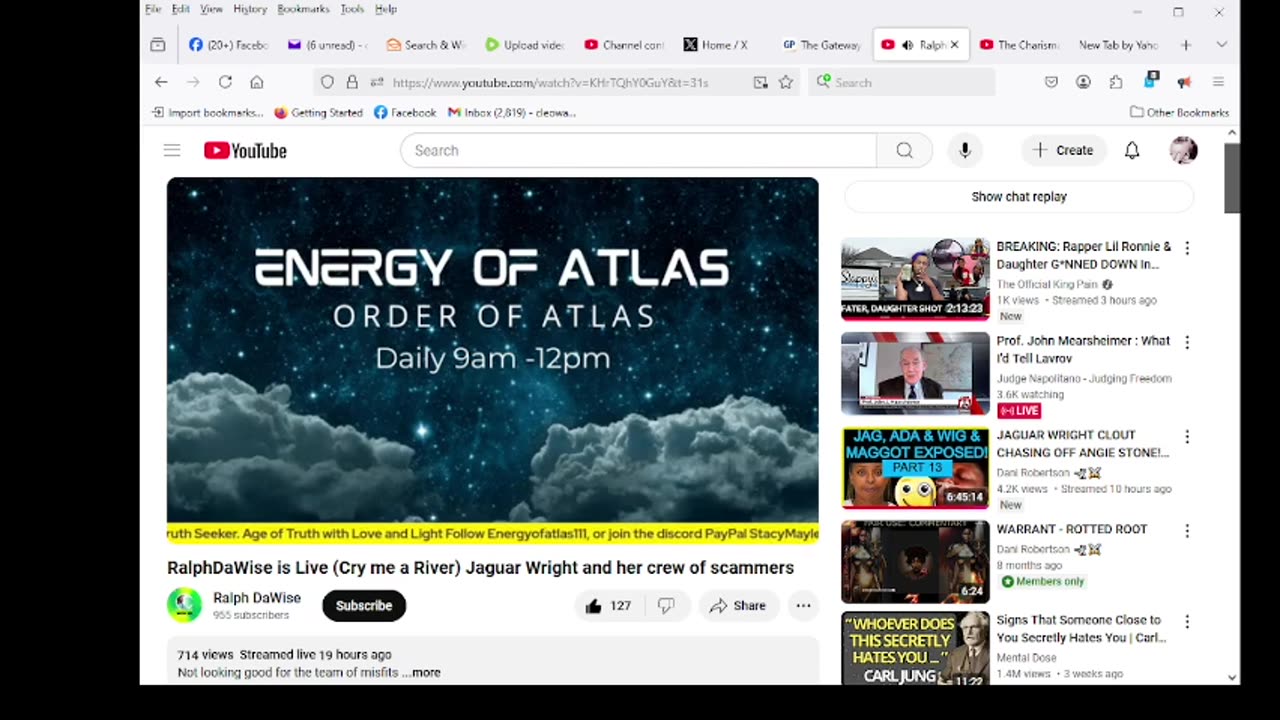Image resolution: width=1280 pixels, height=720 pixels.
Task: Like the video with thumbs up
Action: pos(608,606)
